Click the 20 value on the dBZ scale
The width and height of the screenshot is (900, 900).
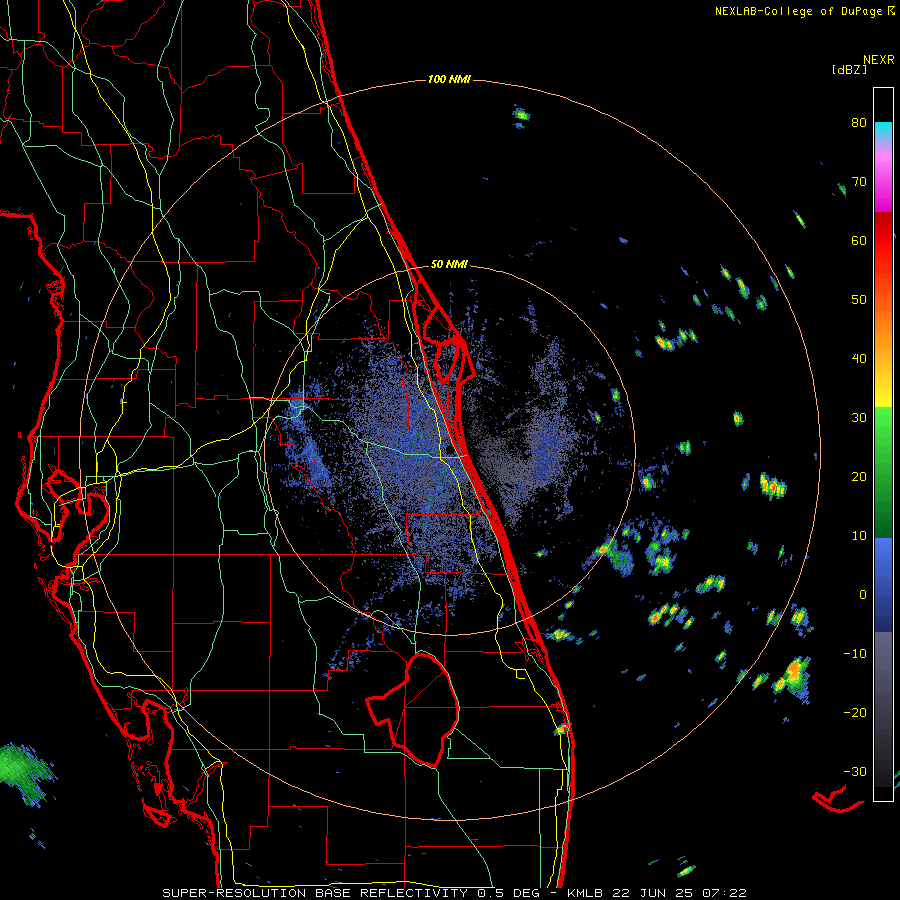[x=859, y=476]
